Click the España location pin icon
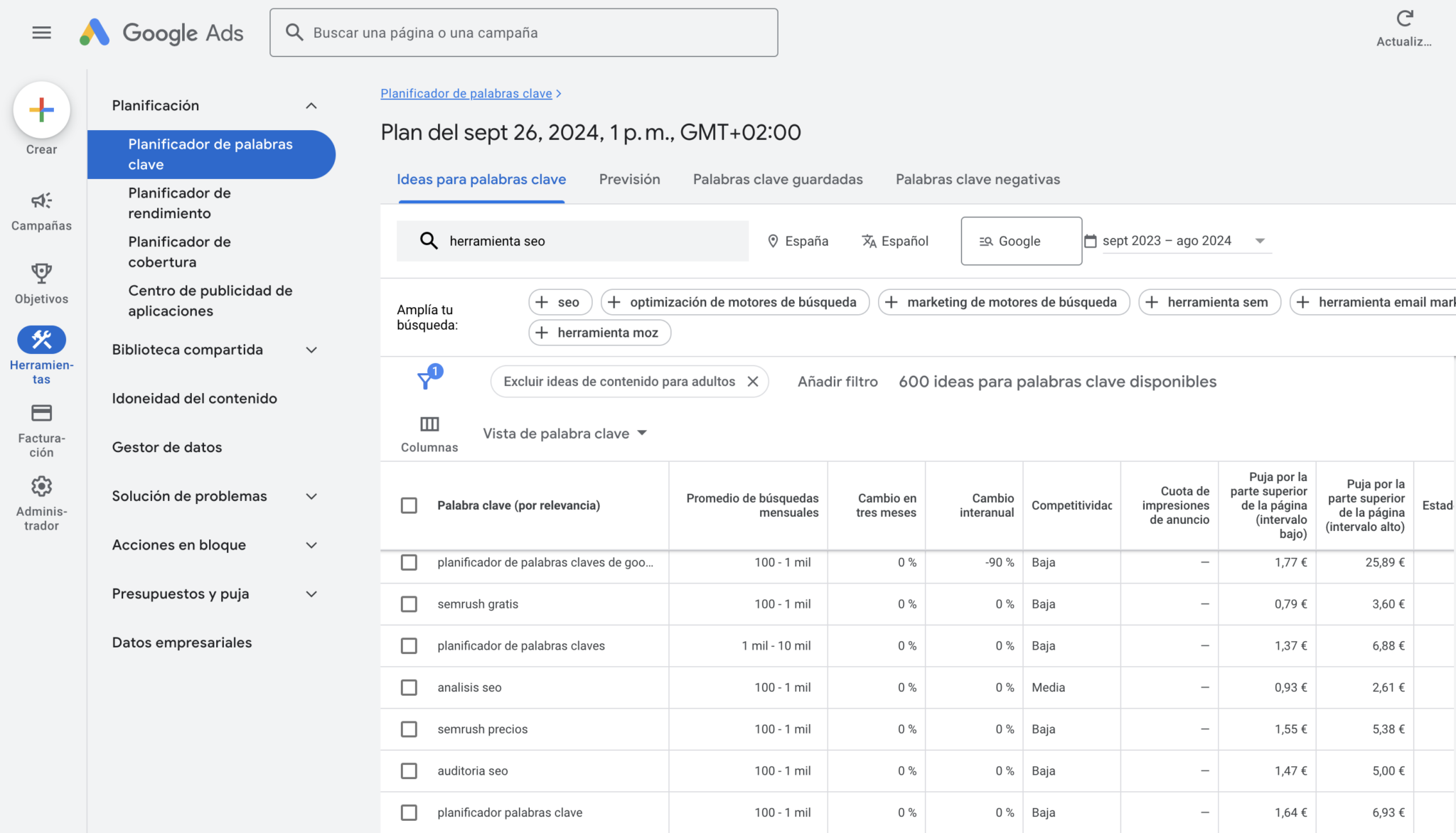Screen dimensions: 1456x833 [x=773, y=241]
